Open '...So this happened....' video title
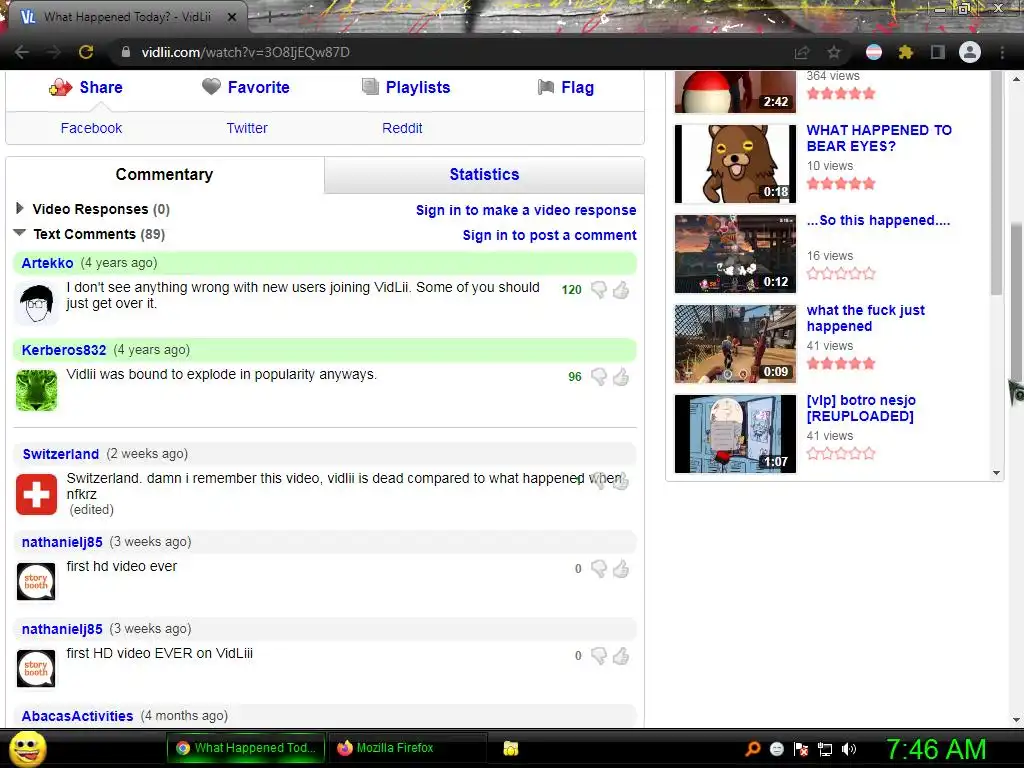This screenshot has height=768, width=1024. tap(878, 220)
